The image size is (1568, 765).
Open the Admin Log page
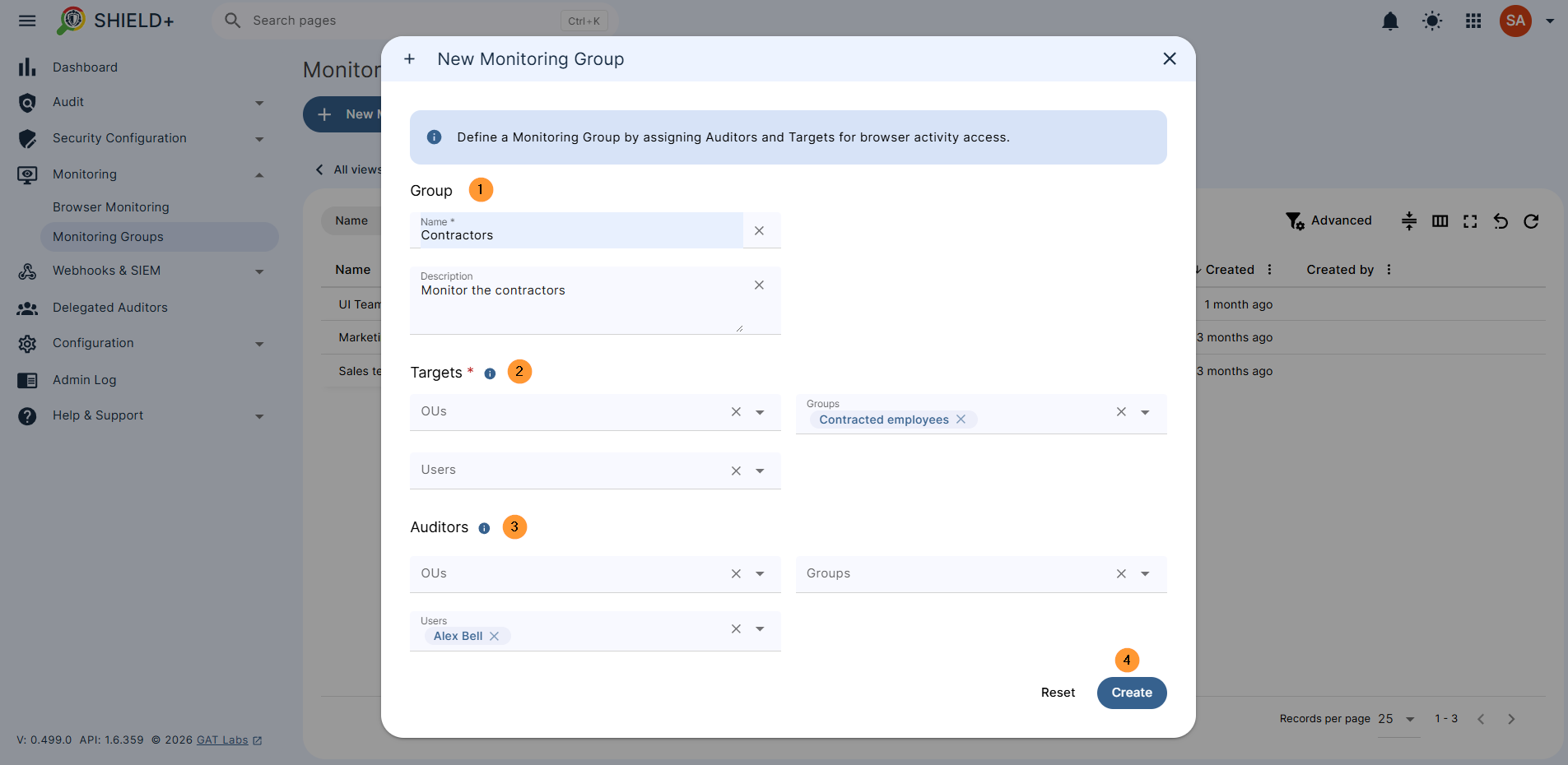pyautogui.click(x=85, y=380)
